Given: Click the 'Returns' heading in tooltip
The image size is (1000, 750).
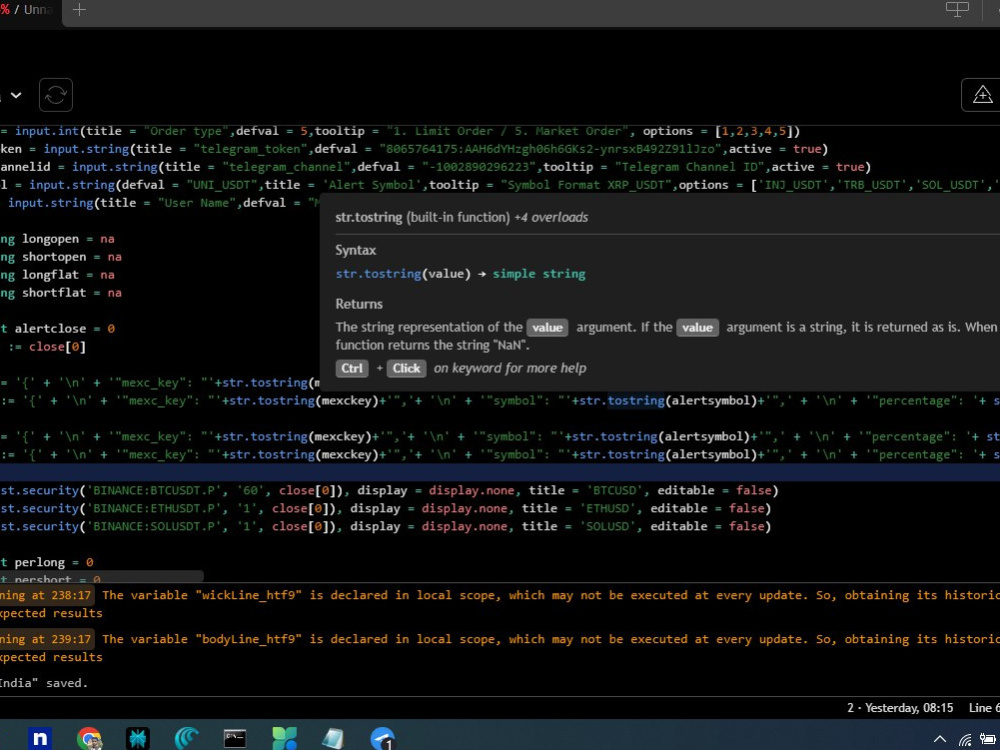Looking at the screenshot, I should click(x=359, y=304).
